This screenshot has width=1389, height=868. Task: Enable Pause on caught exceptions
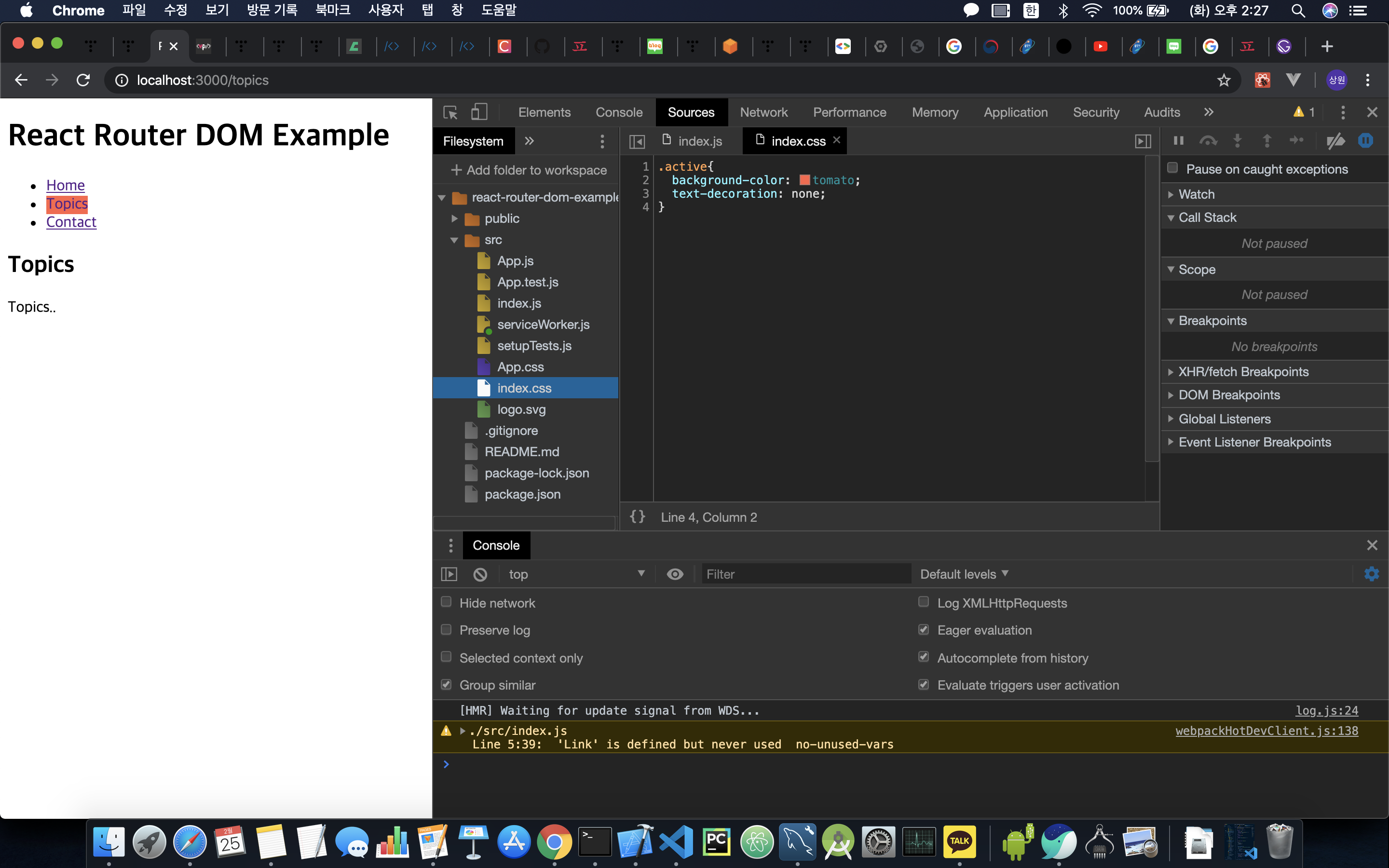[x=1172, y=168]
